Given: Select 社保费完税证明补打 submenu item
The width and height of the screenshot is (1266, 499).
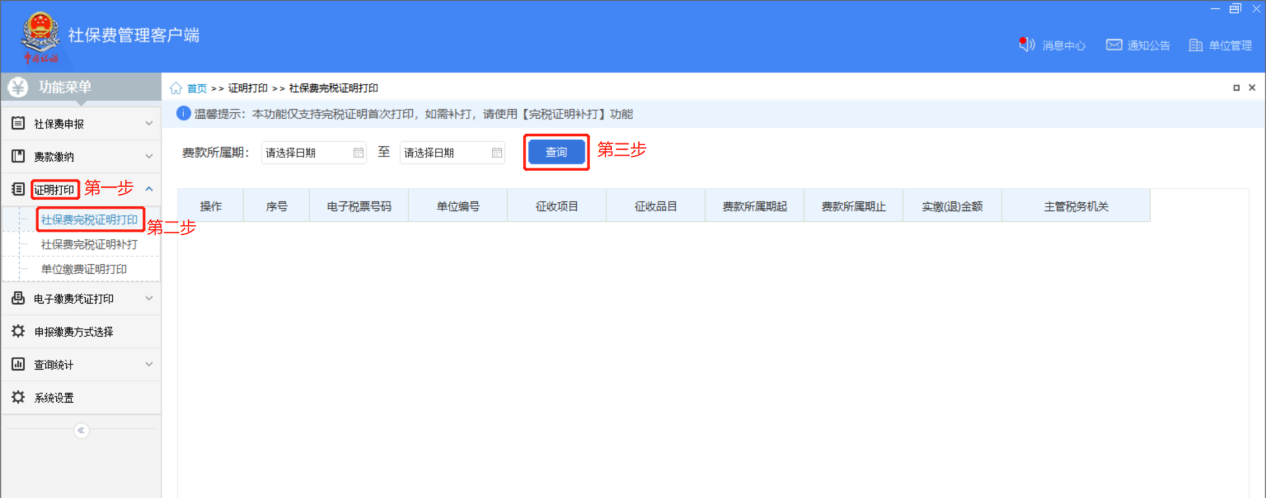Looking at the screenshot, I should click(x=88, y=244).
